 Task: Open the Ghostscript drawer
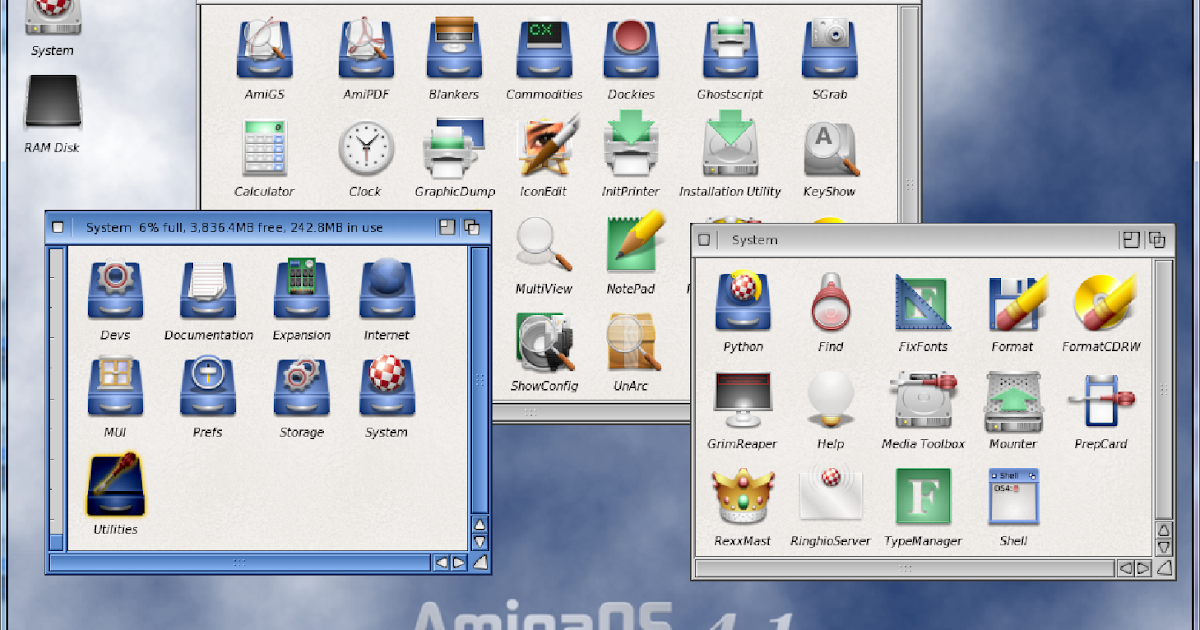coord(730,50)
